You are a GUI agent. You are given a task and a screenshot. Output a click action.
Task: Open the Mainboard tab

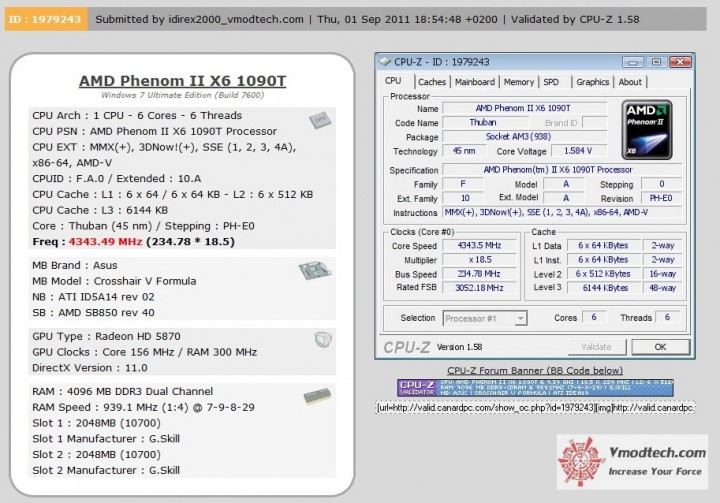coord(475,82)
